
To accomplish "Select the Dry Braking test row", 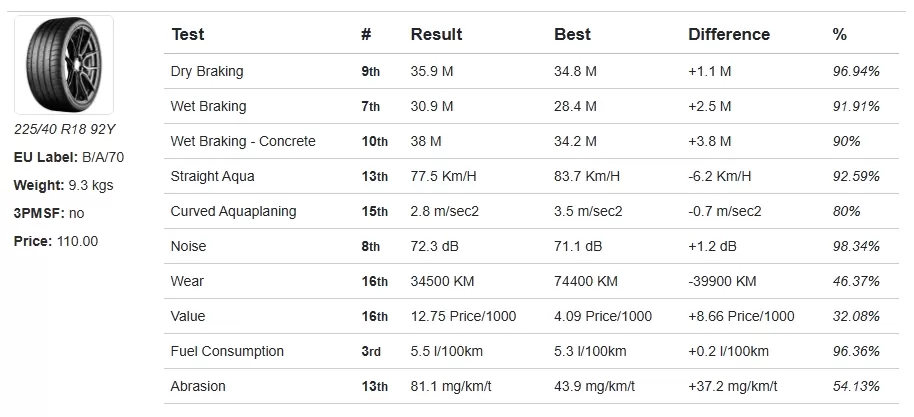I will (531, 72).
